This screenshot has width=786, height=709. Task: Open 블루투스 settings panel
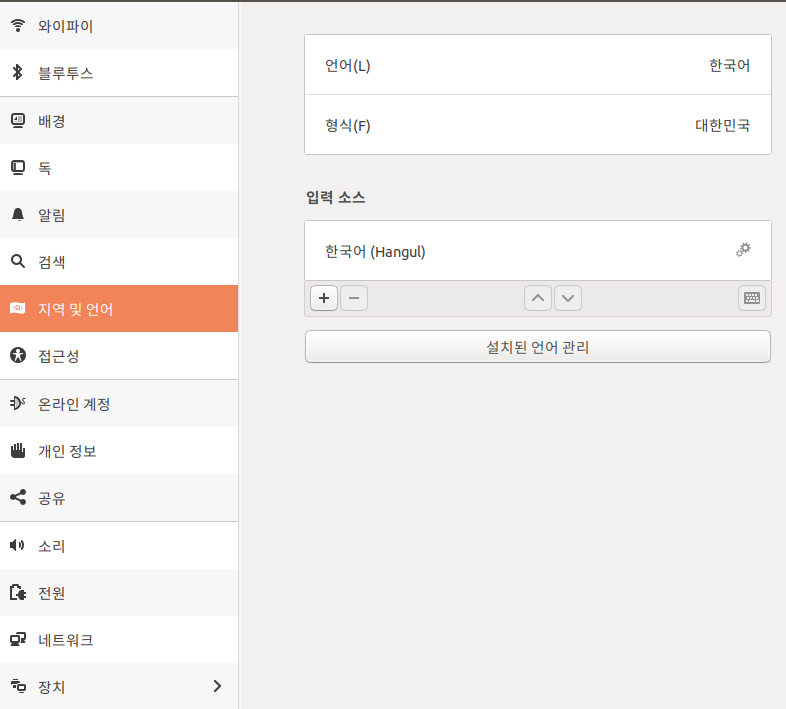(x=119, y=73)
